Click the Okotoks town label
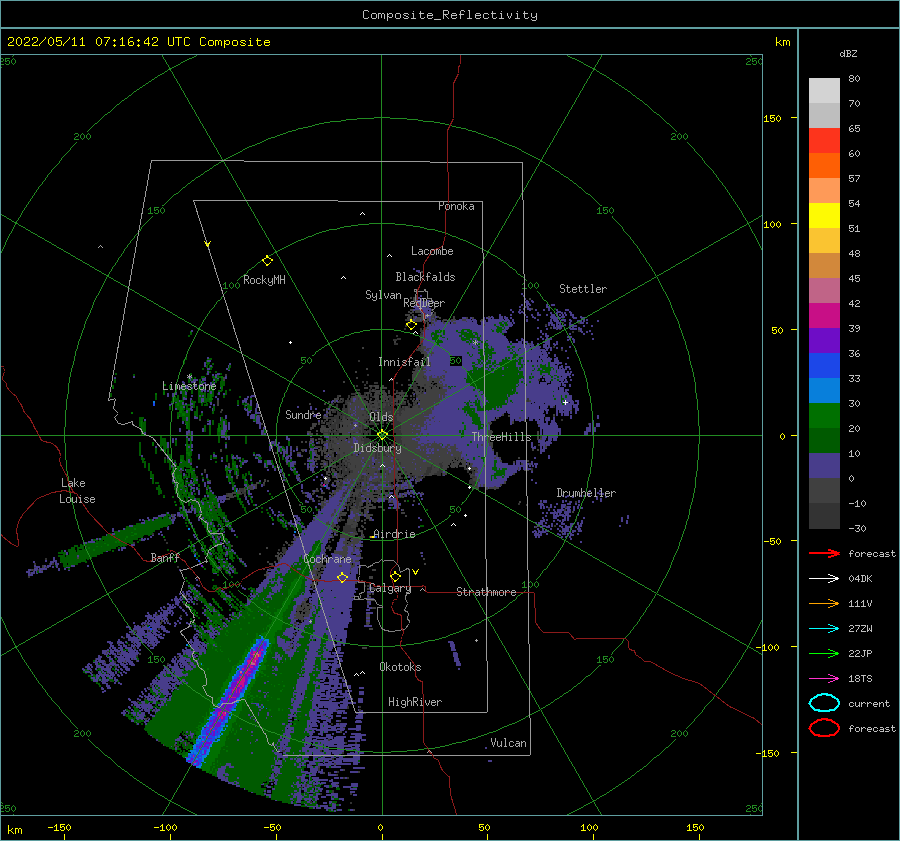Image resolution: width=900 pixels, height=841 pixels. pos(400,667)
